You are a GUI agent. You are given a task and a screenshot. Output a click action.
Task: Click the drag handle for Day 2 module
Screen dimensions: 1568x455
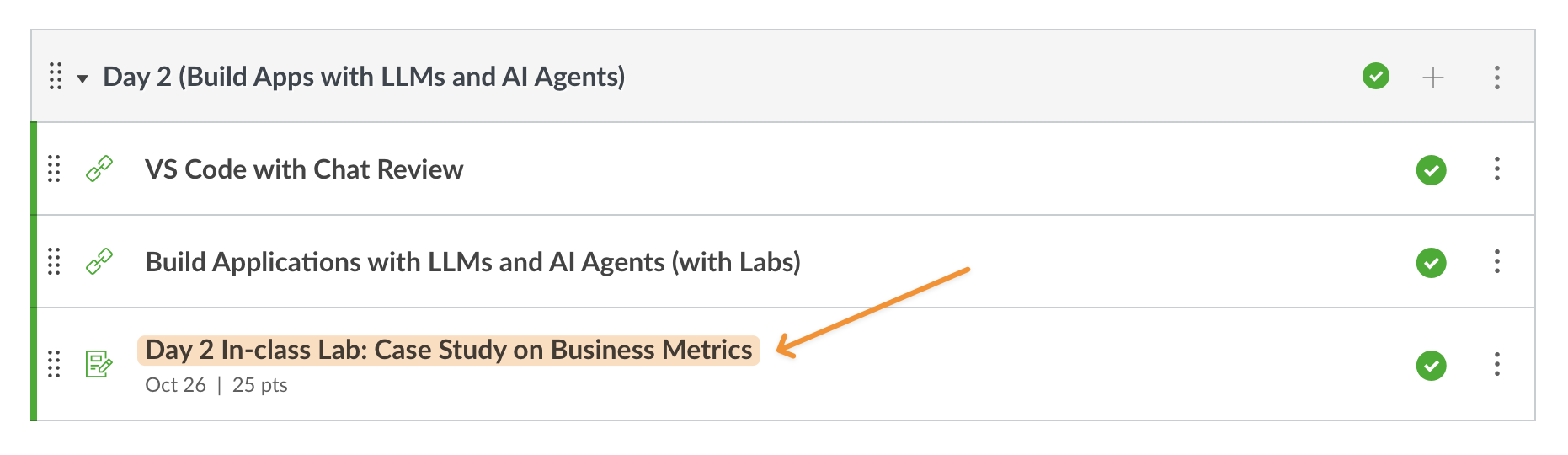56,77
